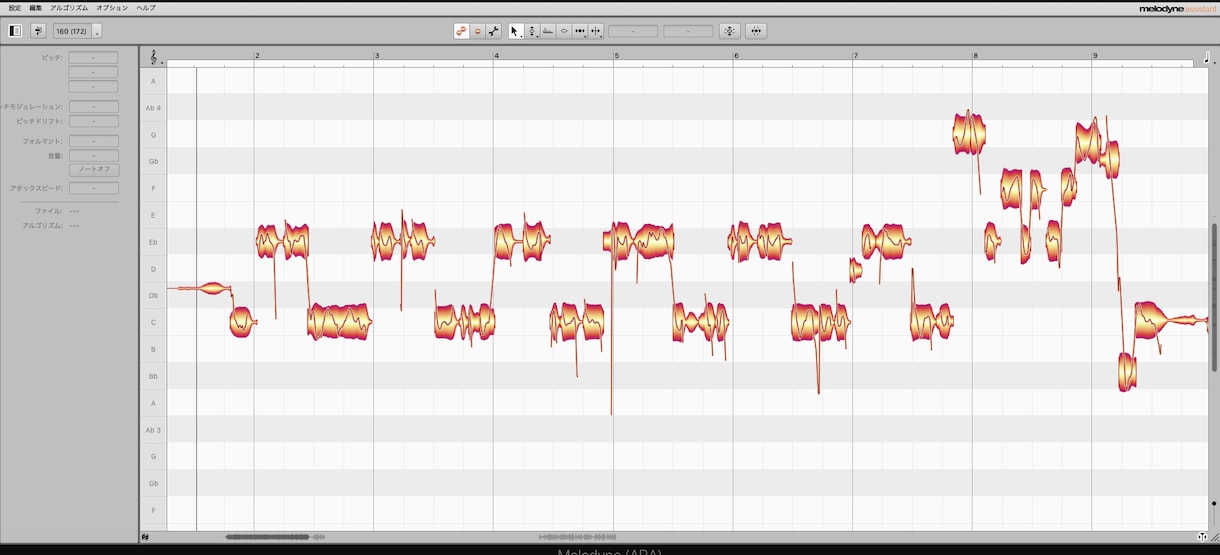Click the ピッチモジュレーション value field

[x=93, y=106]
